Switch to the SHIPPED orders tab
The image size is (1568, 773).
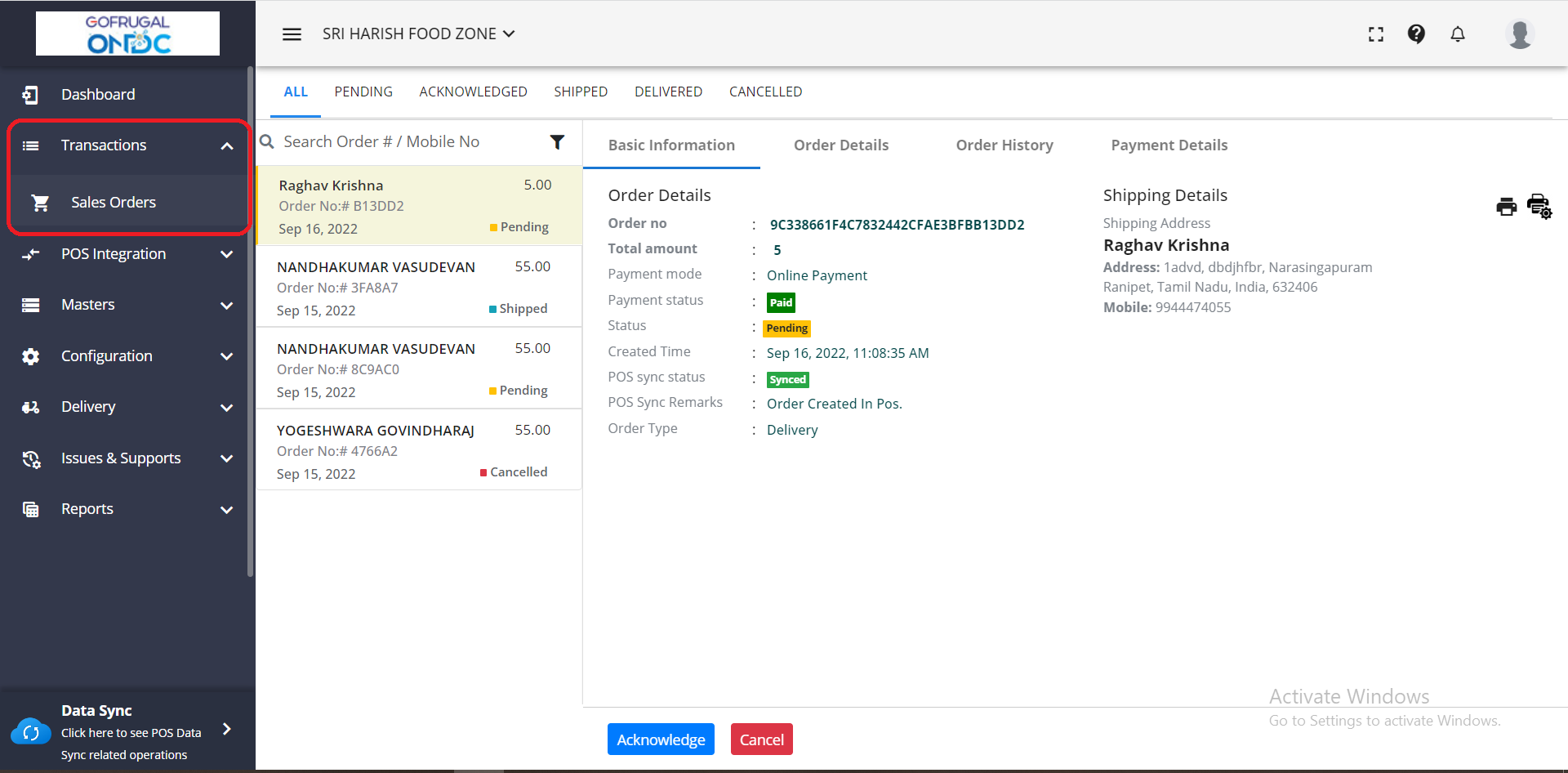581,92
